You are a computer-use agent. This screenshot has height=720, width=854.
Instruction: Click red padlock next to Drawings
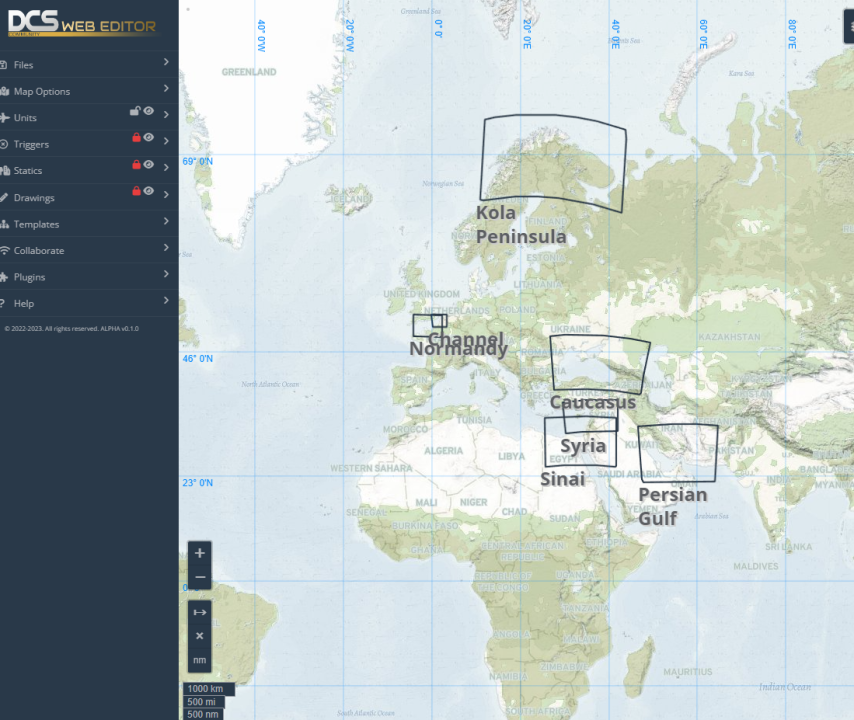[x=136, y=191]
